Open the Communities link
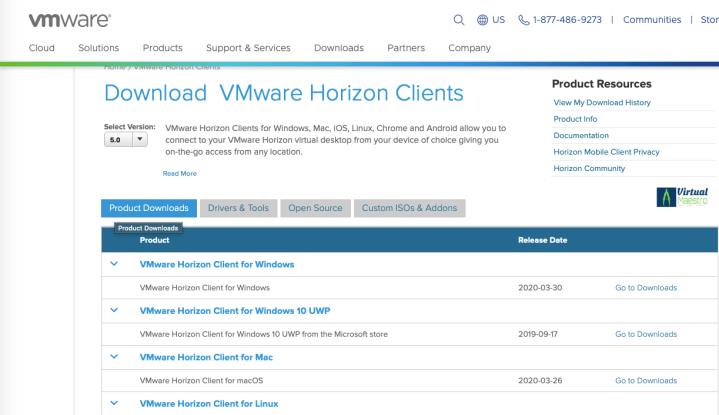 click(x=652, y=20)
